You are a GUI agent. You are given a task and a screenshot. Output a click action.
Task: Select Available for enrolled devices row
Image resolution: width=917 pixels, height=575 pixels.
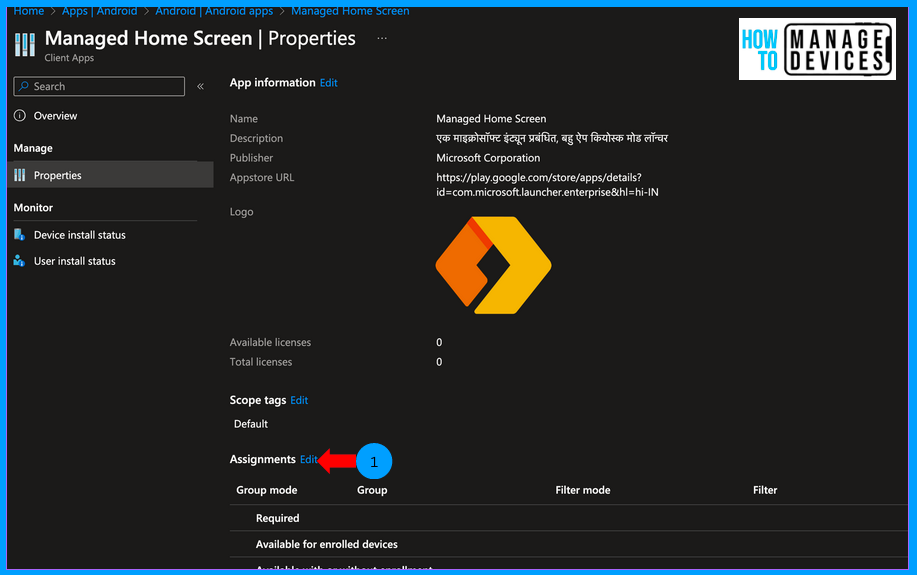568,544
